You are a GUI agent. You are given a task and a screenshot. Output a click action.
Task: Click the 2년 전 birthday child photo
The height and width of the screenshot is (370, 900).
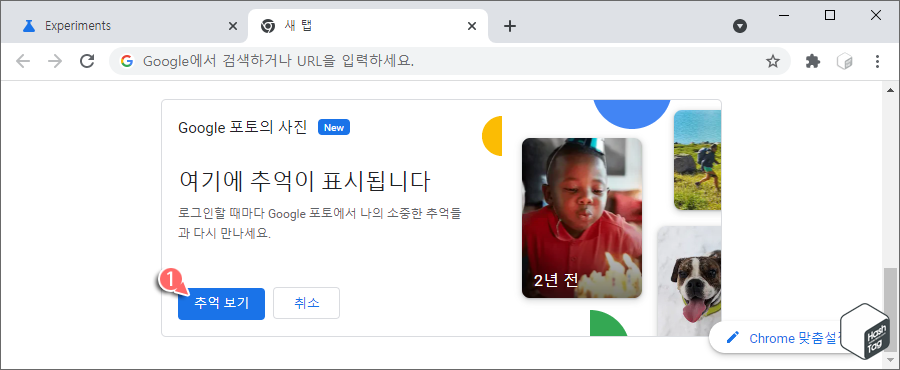(x=581, y=218)
